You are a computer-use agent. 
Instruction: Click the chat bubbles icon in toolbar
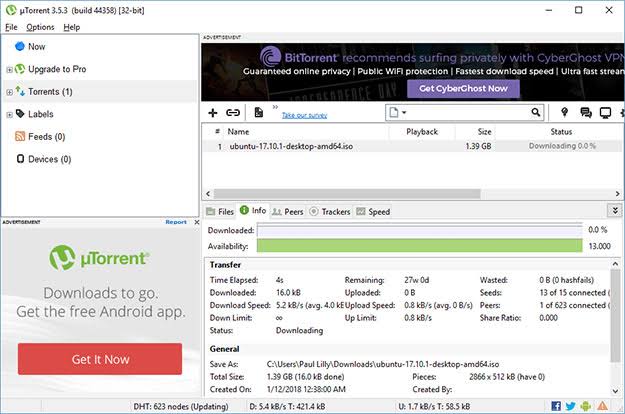pyautogui.click(x=586, y=113)
